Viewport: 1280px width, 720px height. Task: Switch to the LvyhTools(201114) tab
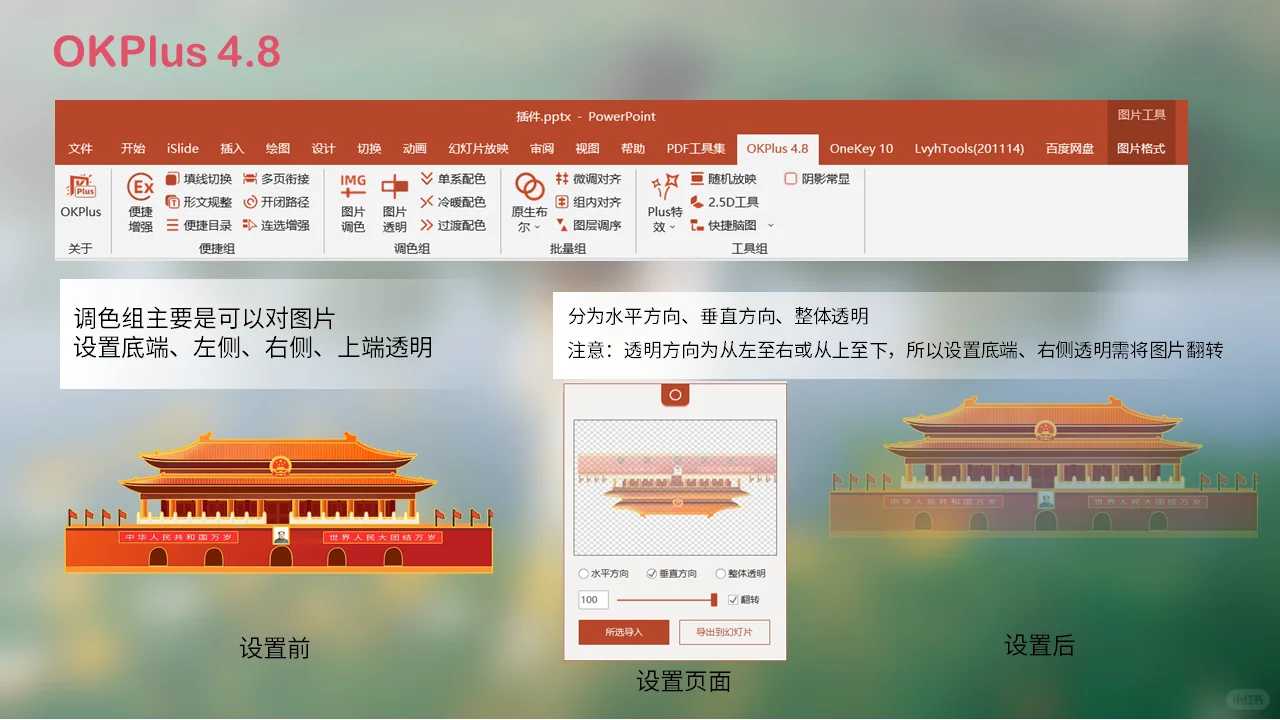[x=969, y=149]
